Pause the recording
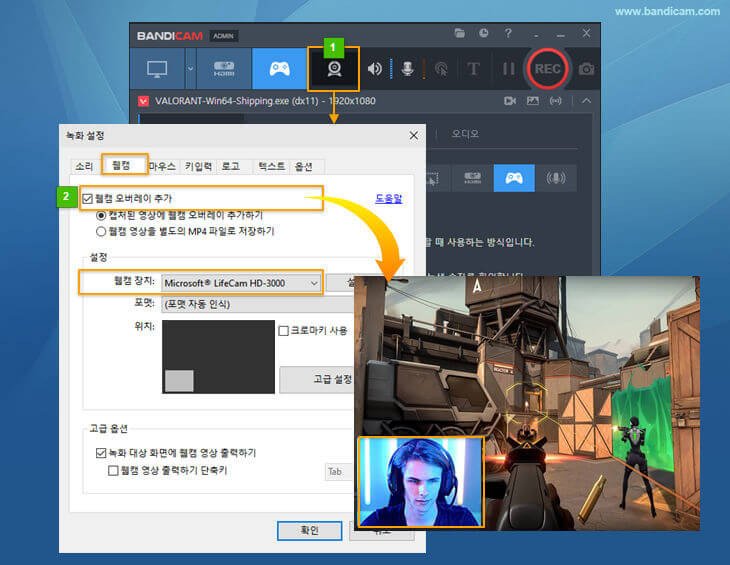The height and width of the screenshot is (565, 730). [508, 69]
